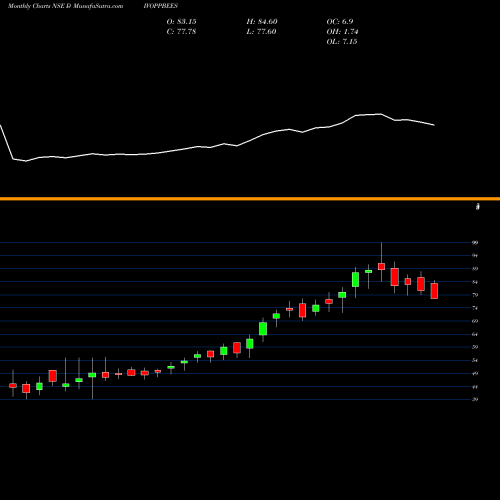Screen dimensions: 500x500
Task: Click the 44 price axis label
Action: tap(475, 387)
